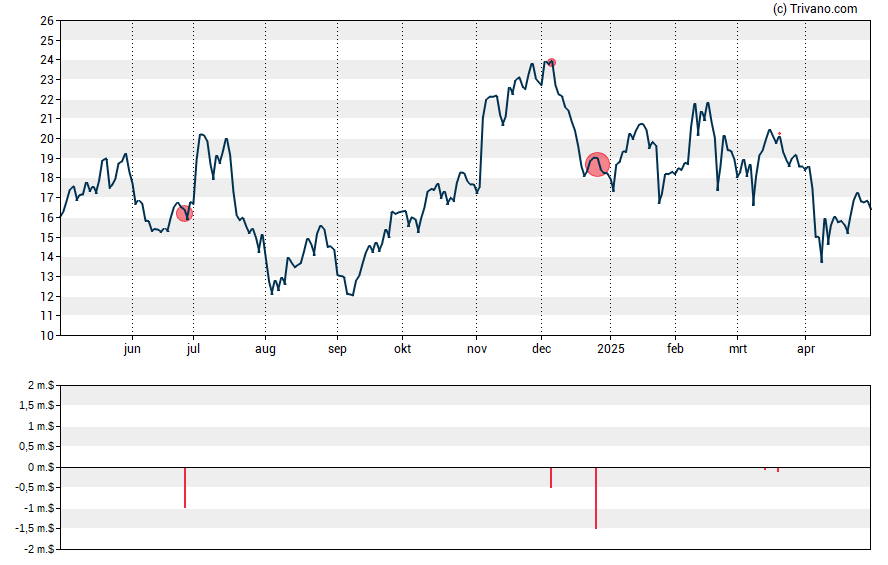
Task: Click the red marker just before jul
Action: tap(185, 213)
